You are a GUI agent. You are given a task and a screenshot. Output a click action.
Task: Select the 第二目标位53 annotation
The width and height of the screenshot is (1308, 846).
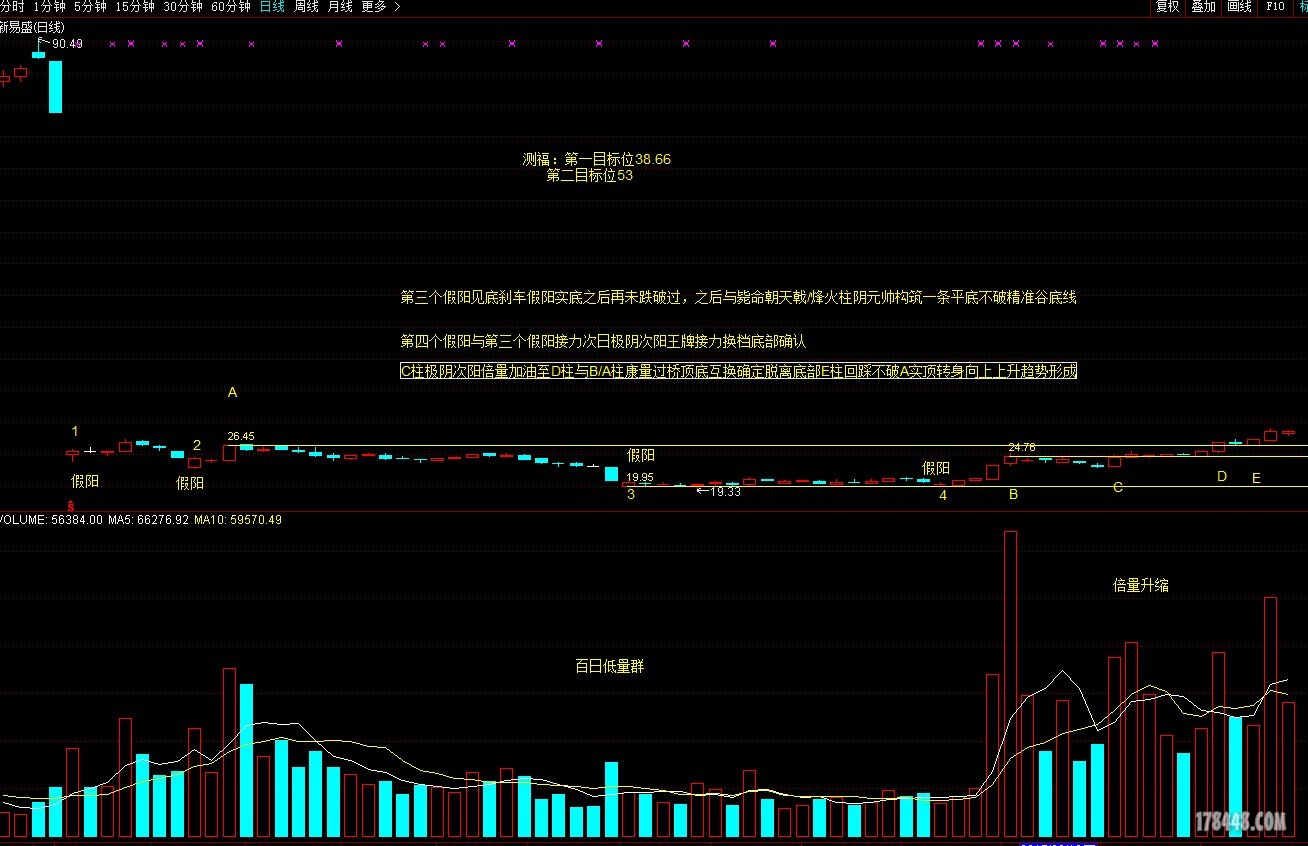(590, 175)
